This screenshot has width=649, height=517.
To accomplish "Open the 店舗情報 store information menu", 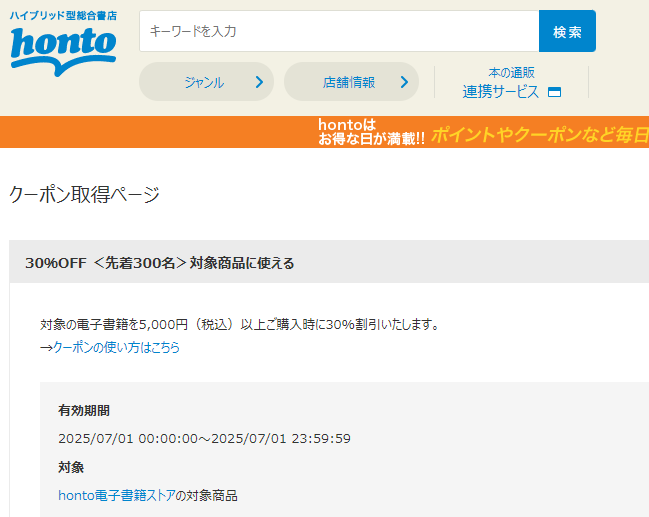I will click(351, 82).
